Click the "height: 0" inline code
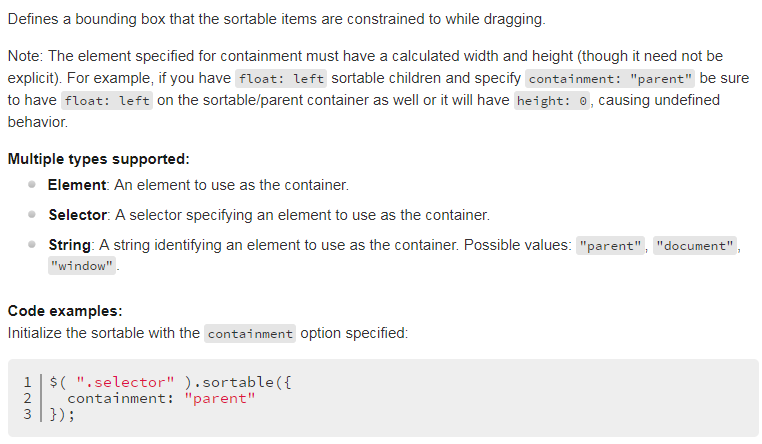Image resolution: width=762 pixels, height=444 pixels. coord(552,101)
